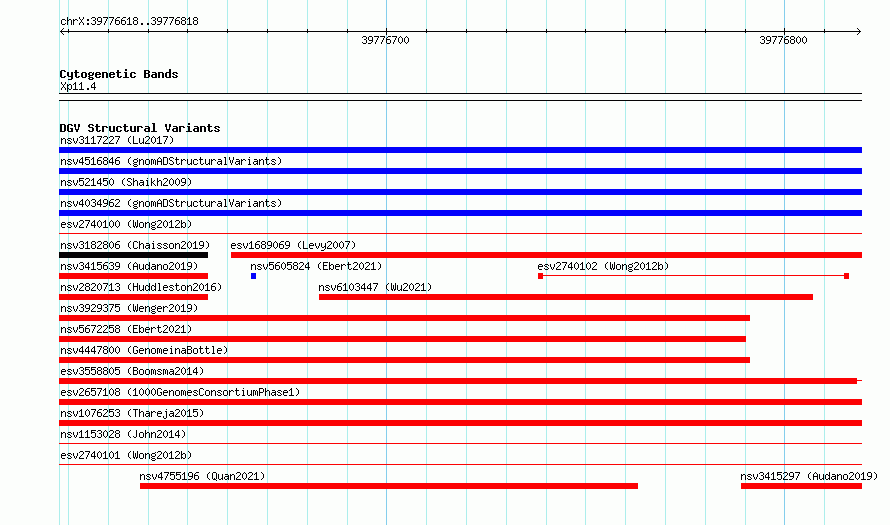Click the chrX:39776618..39776818 coordinate label
The image size is (890, 525).
point(129,22)
